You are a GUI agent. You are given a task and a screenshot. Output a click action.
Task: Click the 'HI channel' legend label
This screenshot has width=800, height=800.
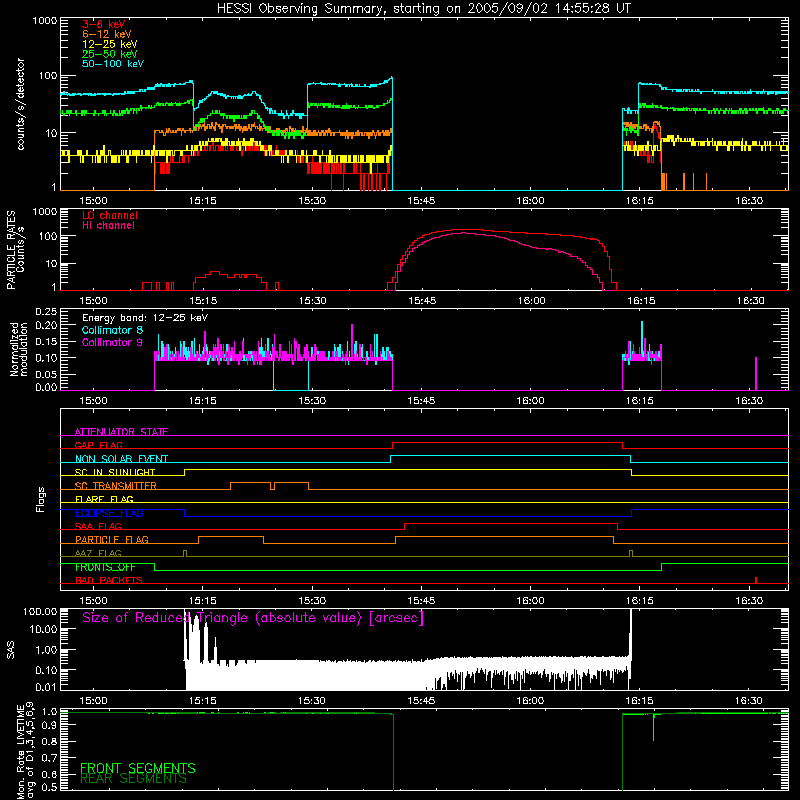(108, 226)
